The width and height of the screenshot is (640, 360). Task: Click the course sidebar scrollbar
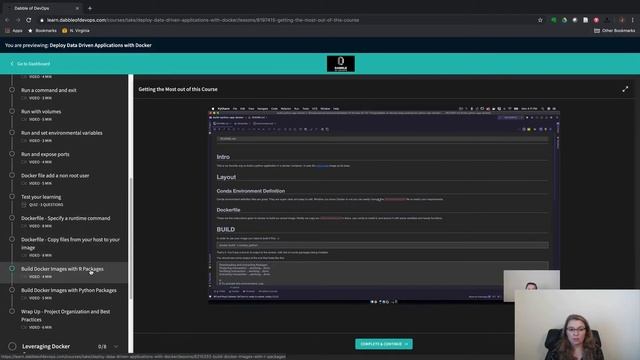tap(131, 239)
